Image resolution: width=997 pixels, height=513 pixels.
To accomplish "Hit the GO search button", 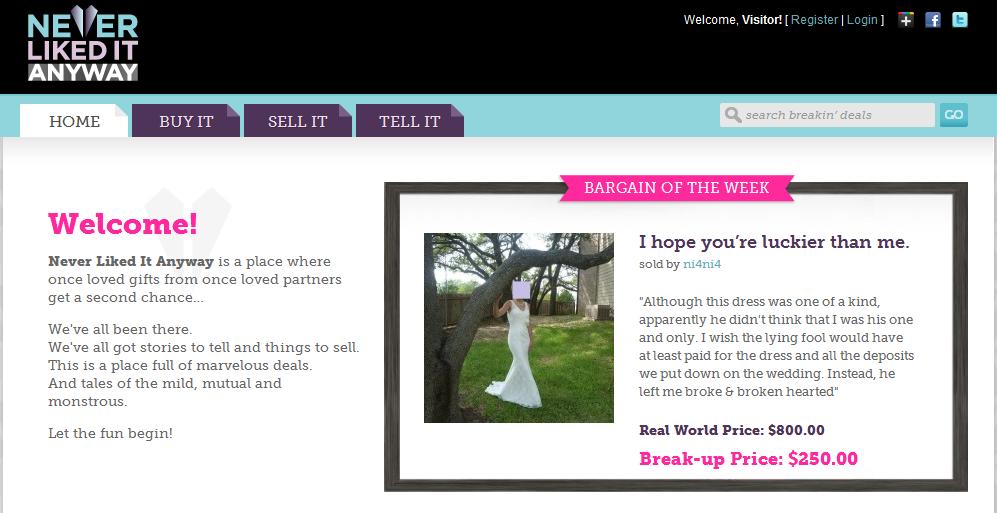I will pos(954,115).
